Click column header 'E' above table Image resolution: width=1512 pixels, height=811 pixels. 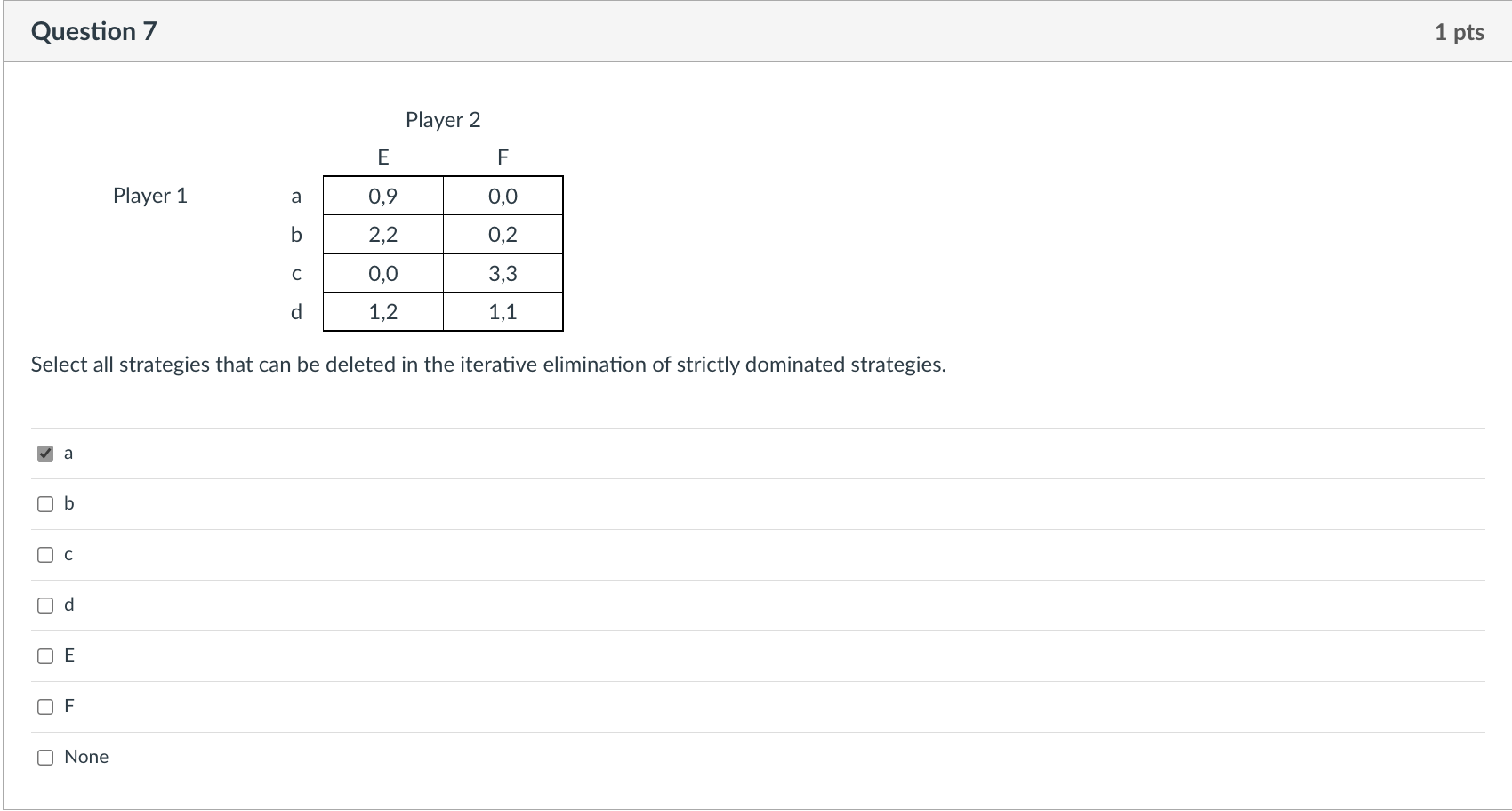click(x=383, y=157)
